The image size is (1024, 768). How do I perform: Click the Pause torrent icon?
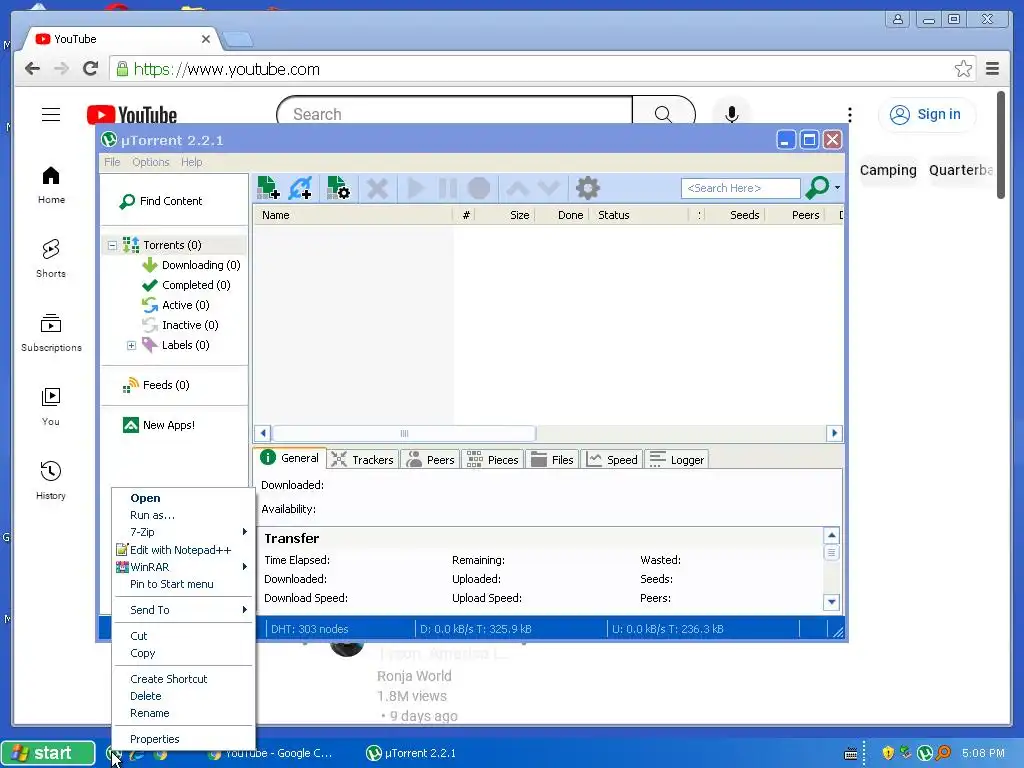pyautogui.click(x=447, y=189)
